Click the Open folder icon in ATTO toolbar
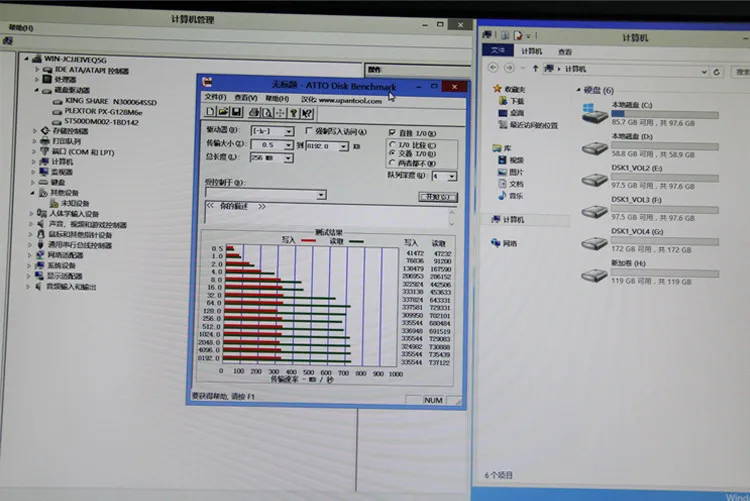This screenshot has width=750, height=501. pos(222,112)
